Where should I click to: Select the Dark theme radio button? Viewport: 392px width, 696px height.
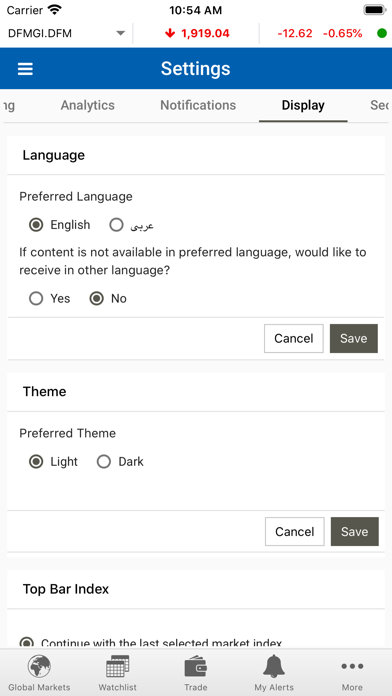104,462
